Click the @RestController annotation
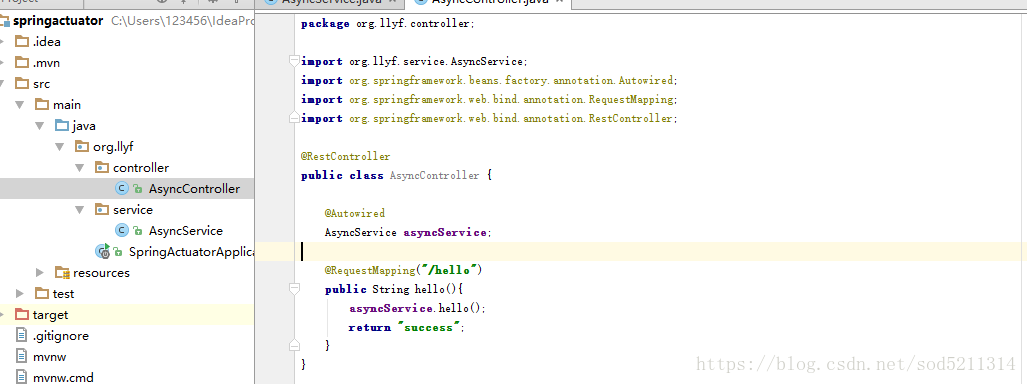Viewport: 1027px width, 384px height. (x=345, y=157)
